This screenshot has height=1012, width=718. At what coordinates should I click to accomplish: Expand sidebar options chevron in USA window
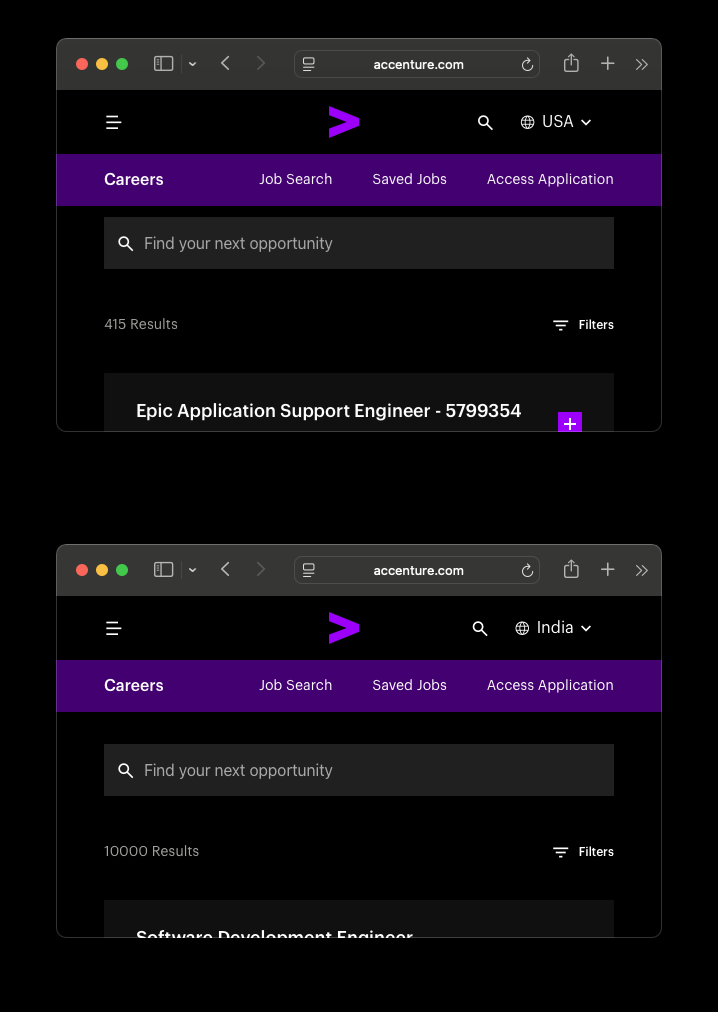point(192,64)
